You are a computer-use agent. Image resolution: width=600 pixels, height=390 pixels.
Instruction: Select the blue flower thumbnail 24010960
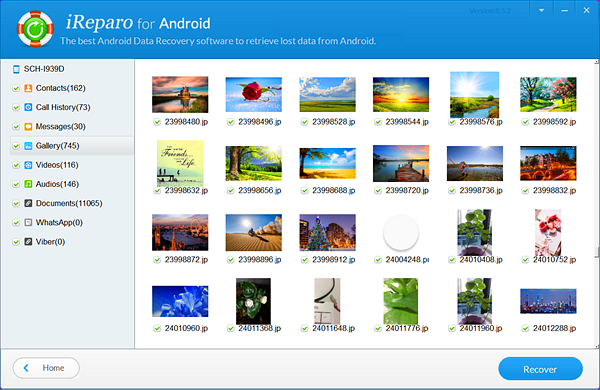pyautogui.click(x=180, y=301)
